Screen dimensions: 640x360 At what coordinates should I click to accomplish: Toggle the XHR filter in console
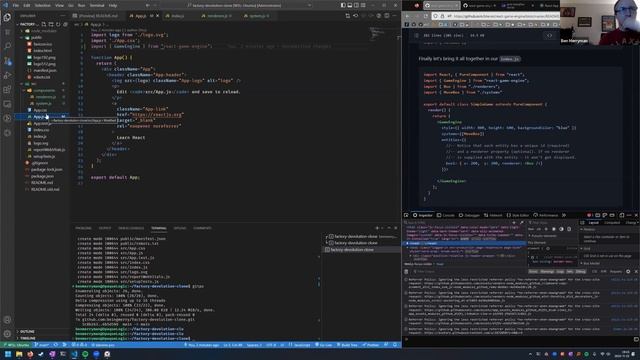(x=603, y=271)
